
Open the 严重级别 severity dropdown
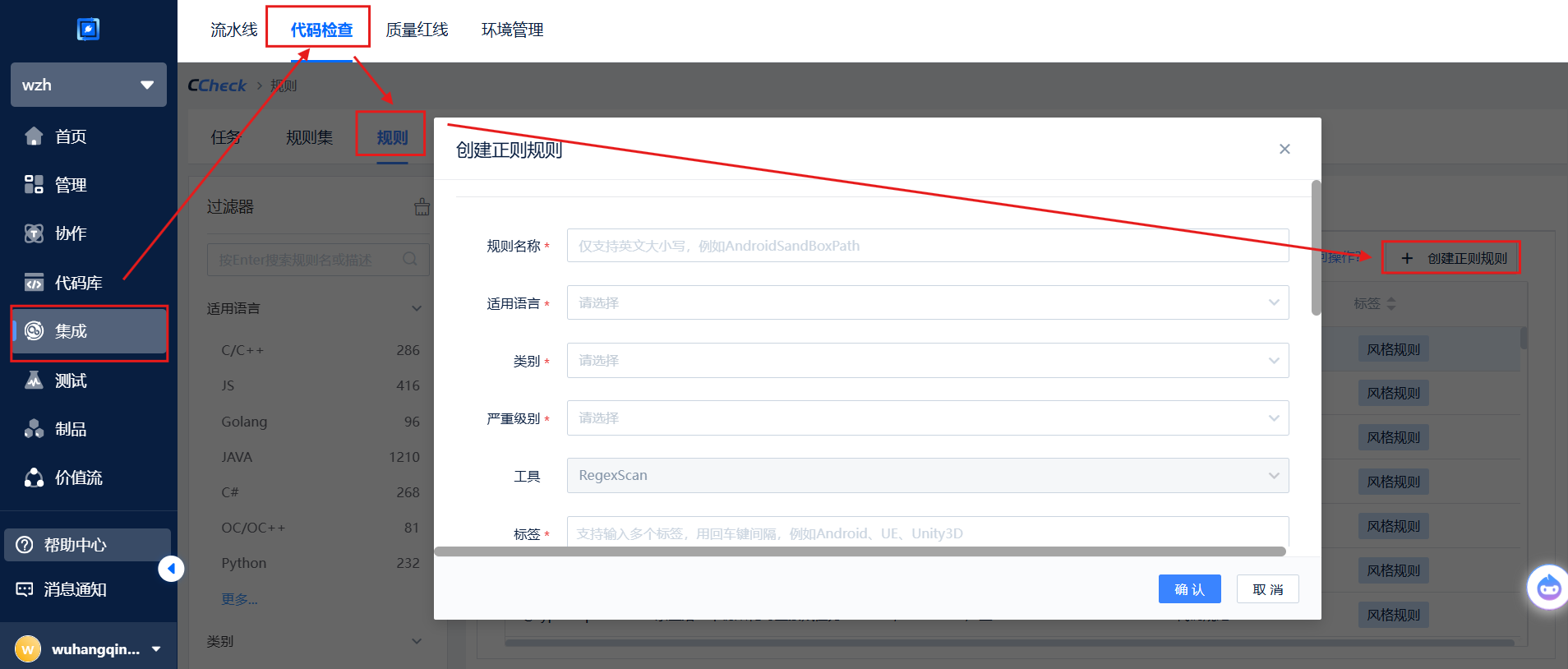(x=927, y=418)
